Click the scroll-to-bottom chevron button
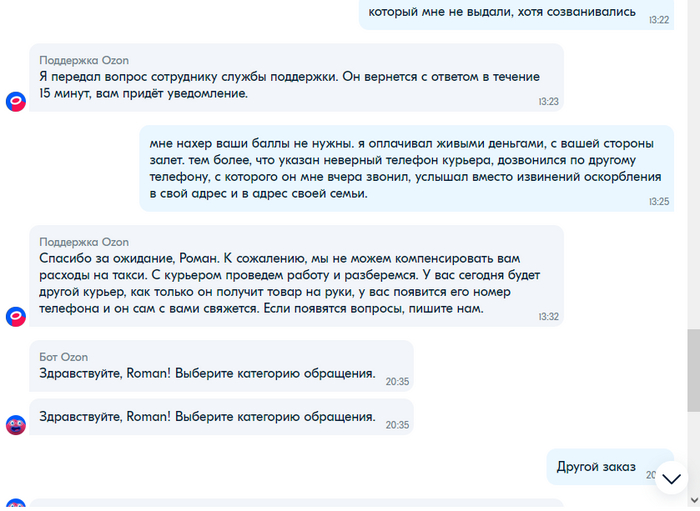Viewport: 700px width, 511px height. tap(671, 478)
